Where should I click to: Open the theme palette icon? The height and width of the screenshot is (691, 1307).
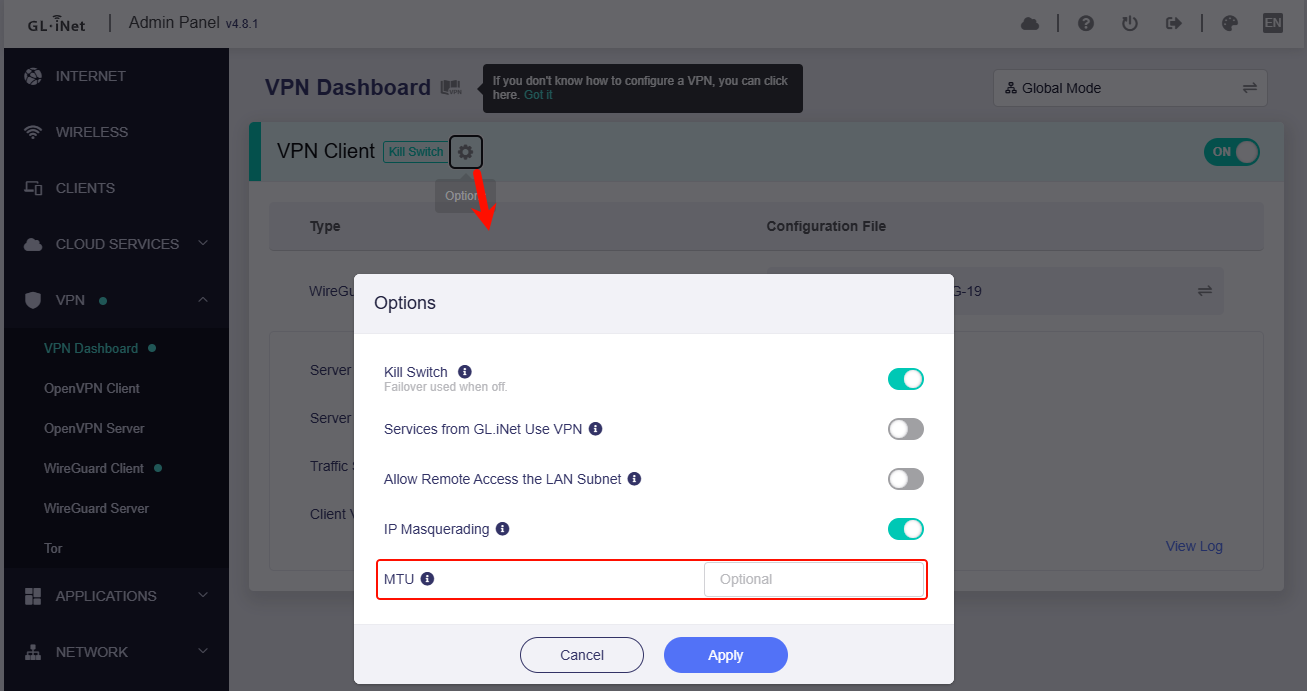pyautogui.click(x=1230, y=23)
